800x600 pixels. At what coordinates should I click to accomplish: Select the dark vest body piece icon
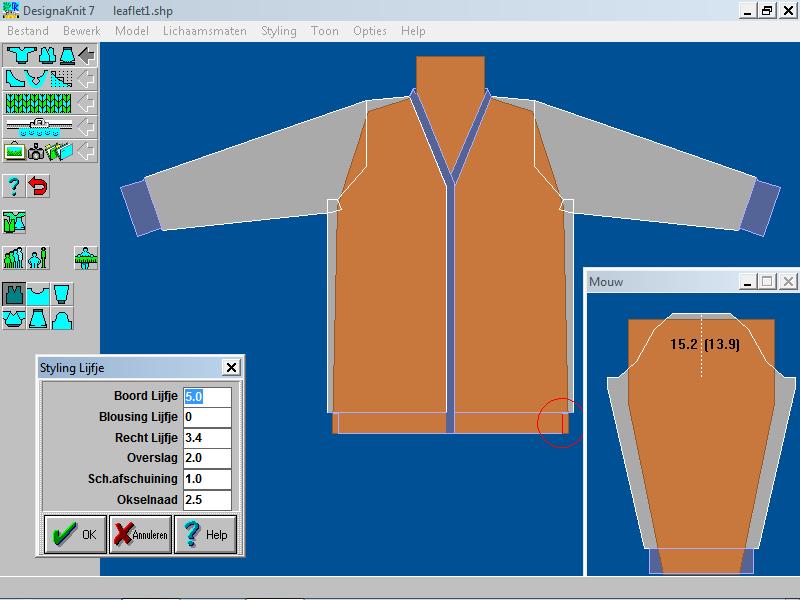coord(14,294)
